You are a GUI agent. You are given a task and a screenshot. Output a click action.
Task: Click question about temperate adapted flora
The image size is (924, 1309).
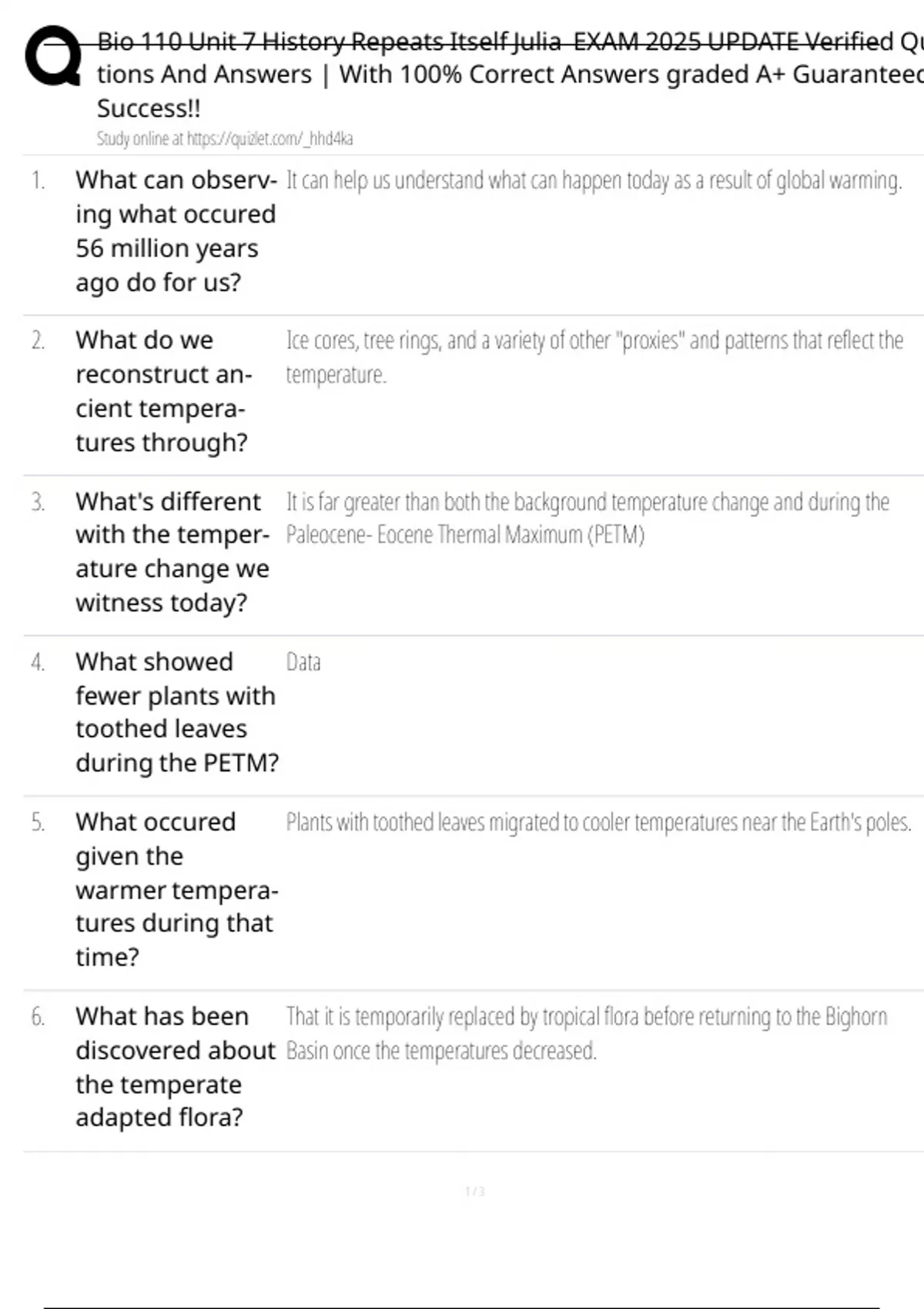[175, 1066]
